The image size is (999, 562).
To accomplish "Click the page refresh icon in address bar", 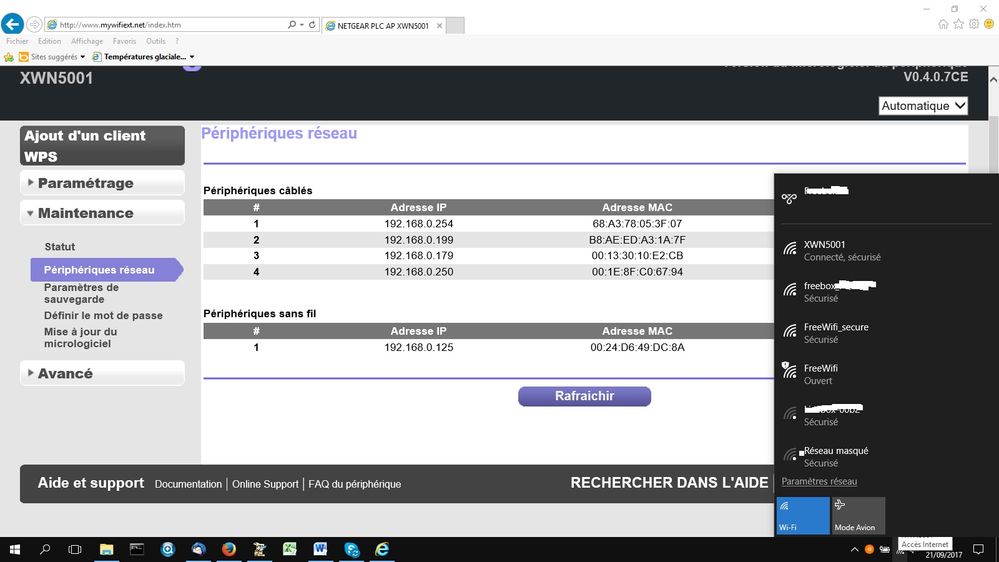I will (x=312, y=25).
